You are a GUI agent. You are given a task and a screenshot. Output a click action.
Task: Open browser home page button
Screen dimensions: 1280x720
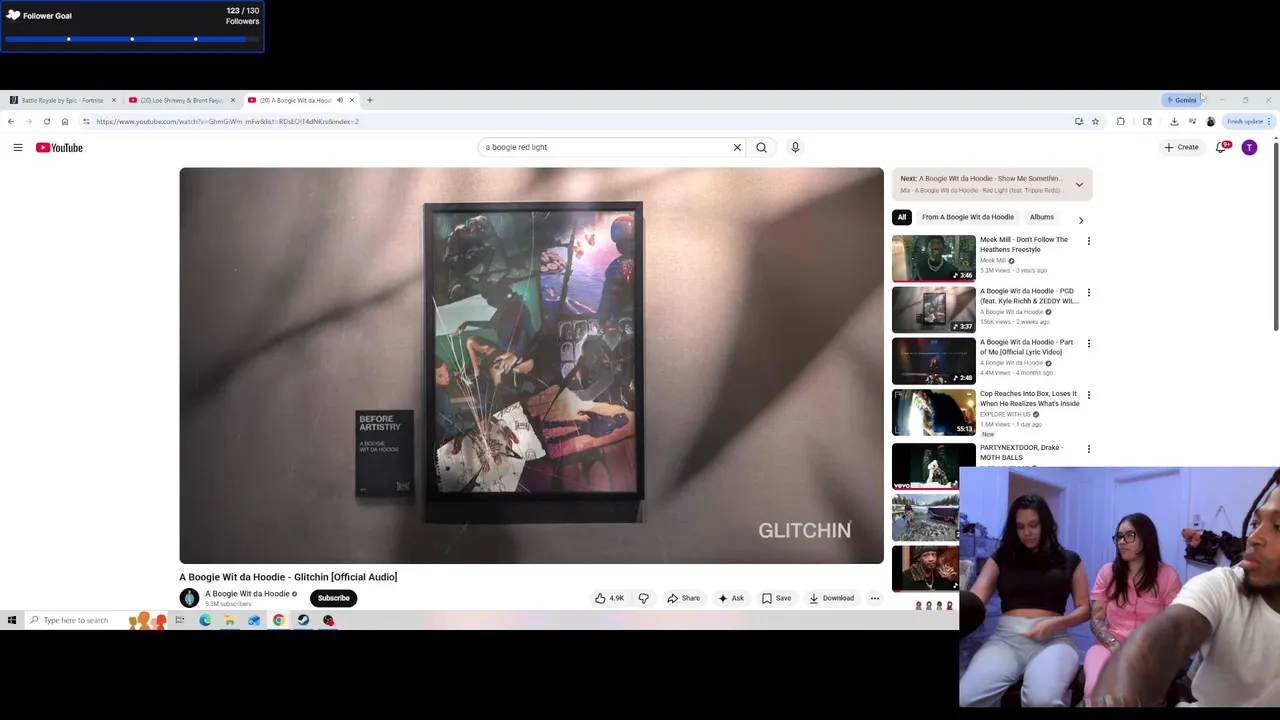tap(64, 121)
